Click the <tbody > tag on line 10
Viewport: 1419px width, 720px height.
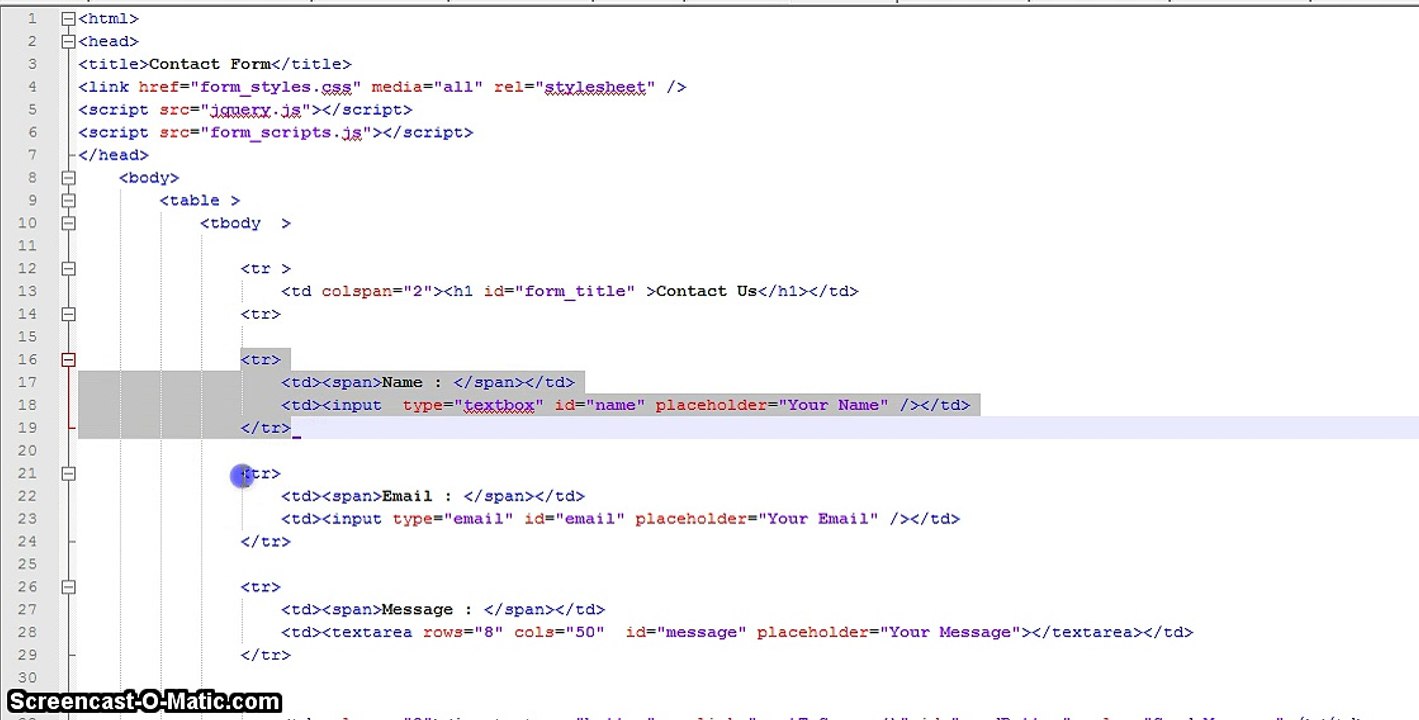click(x=245, y=223)
